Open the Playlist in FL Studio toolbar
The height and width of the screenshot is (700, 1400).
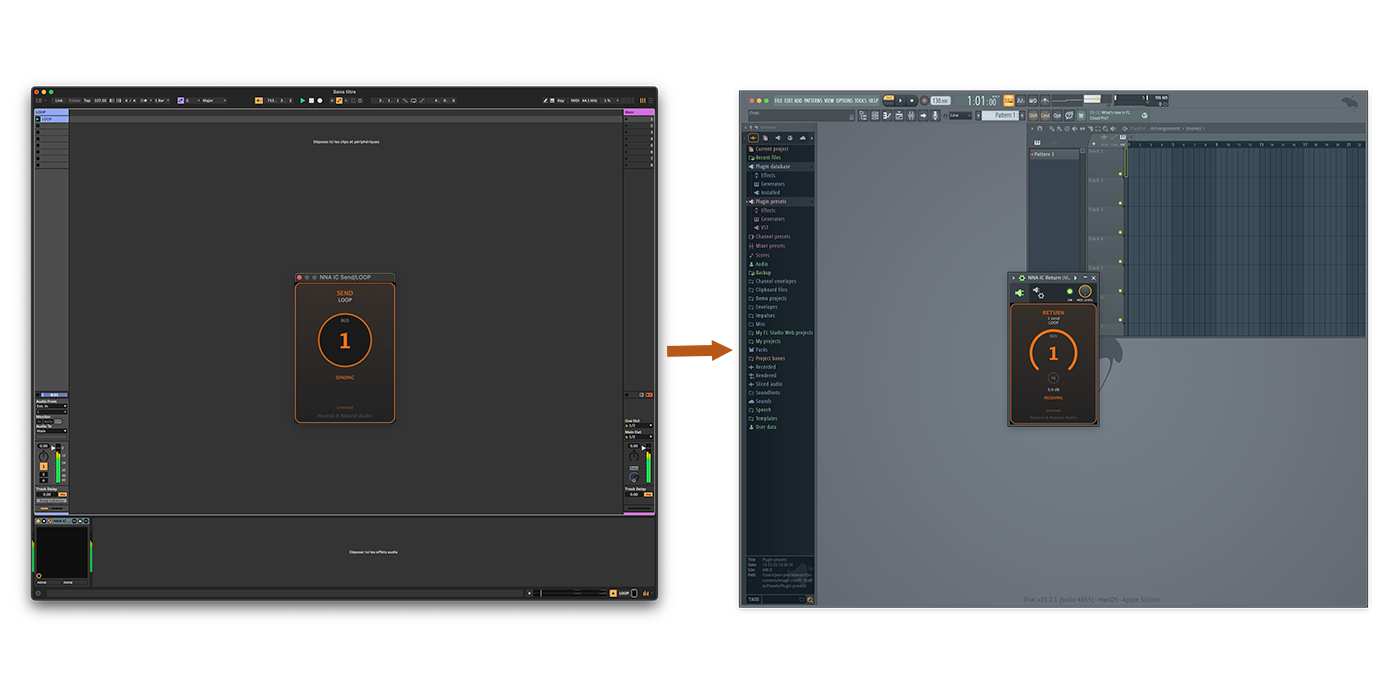(x=862, y=115)
